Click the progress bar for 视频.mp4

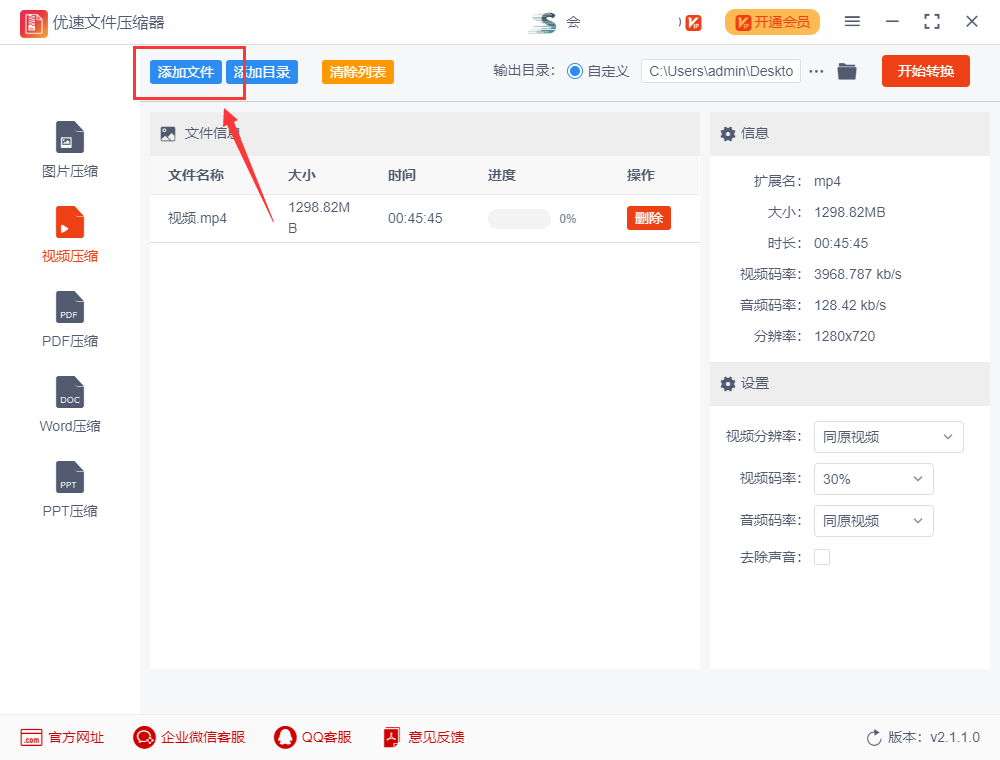(519, 219)
